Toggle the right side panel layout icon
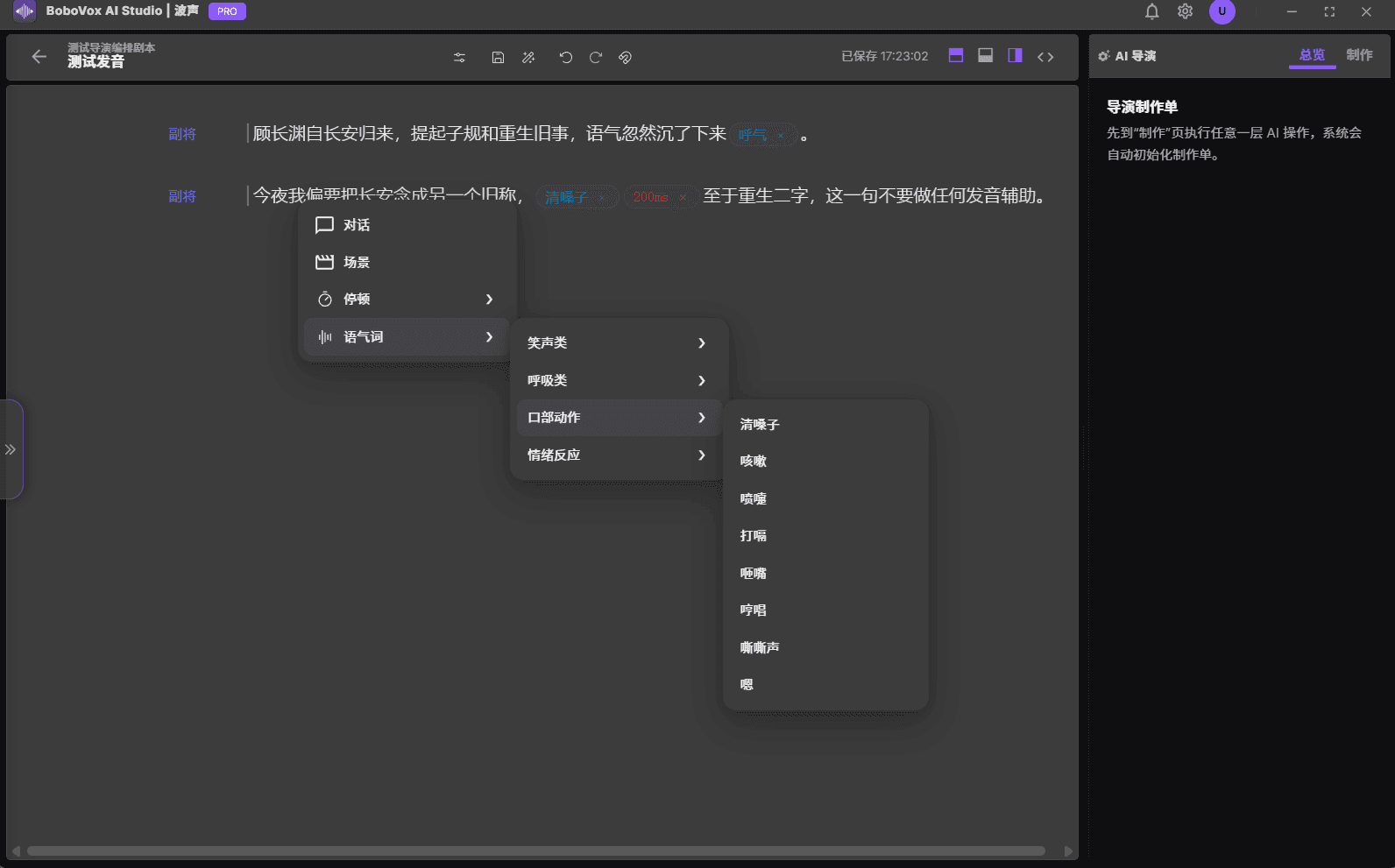Viewport: 1395px width, 868px height. pyautogui.click(x=1015, y=55)
